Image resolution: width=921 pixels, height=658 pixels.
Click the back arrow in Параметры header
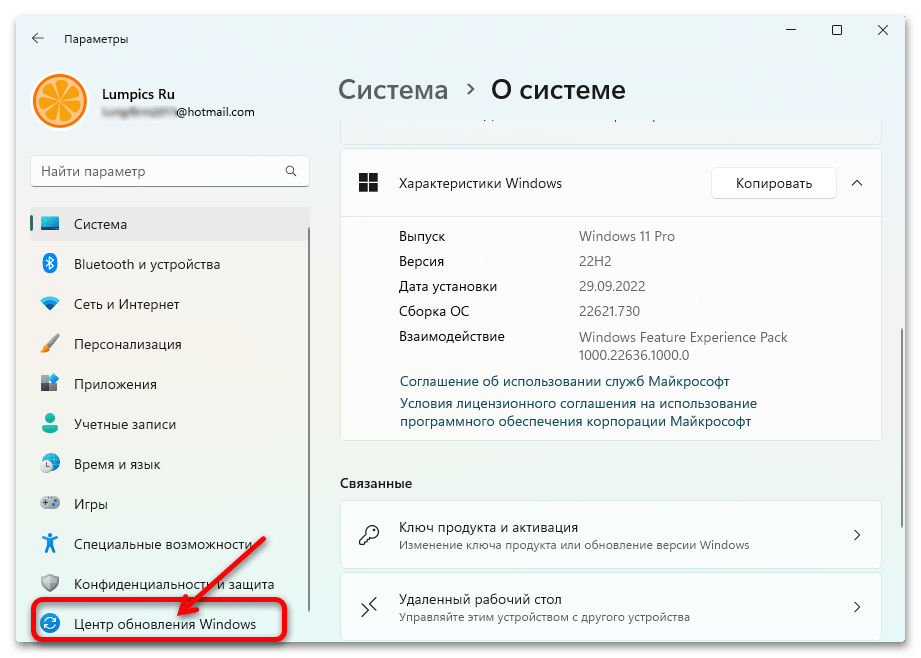38,38
